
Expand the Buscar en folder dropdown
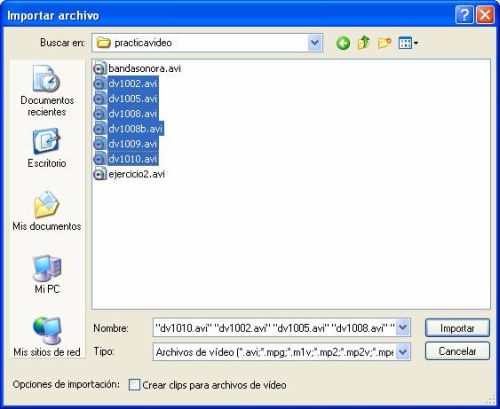(x=315, y=43)
